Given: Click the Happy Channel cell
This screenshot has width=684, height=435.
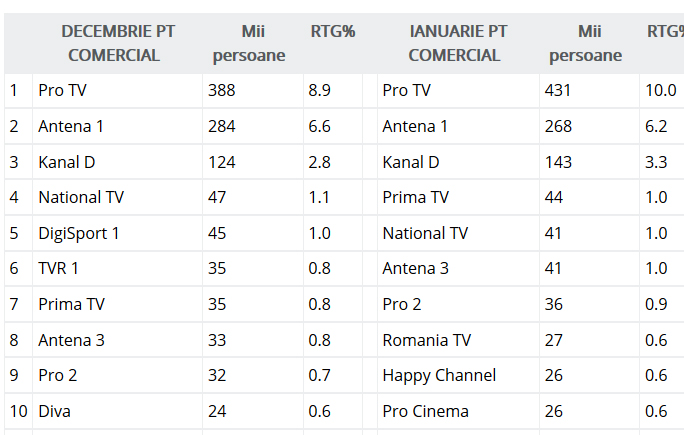Looking at the screenshot, I should (x=439, y=375).
